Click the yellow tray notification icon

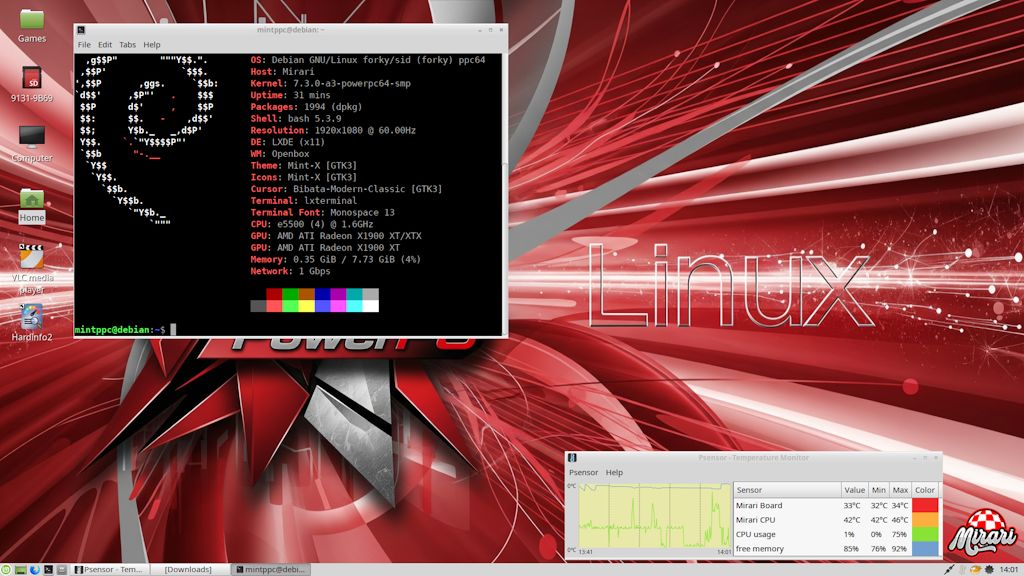pyautogui.click(x=976, y=569)
